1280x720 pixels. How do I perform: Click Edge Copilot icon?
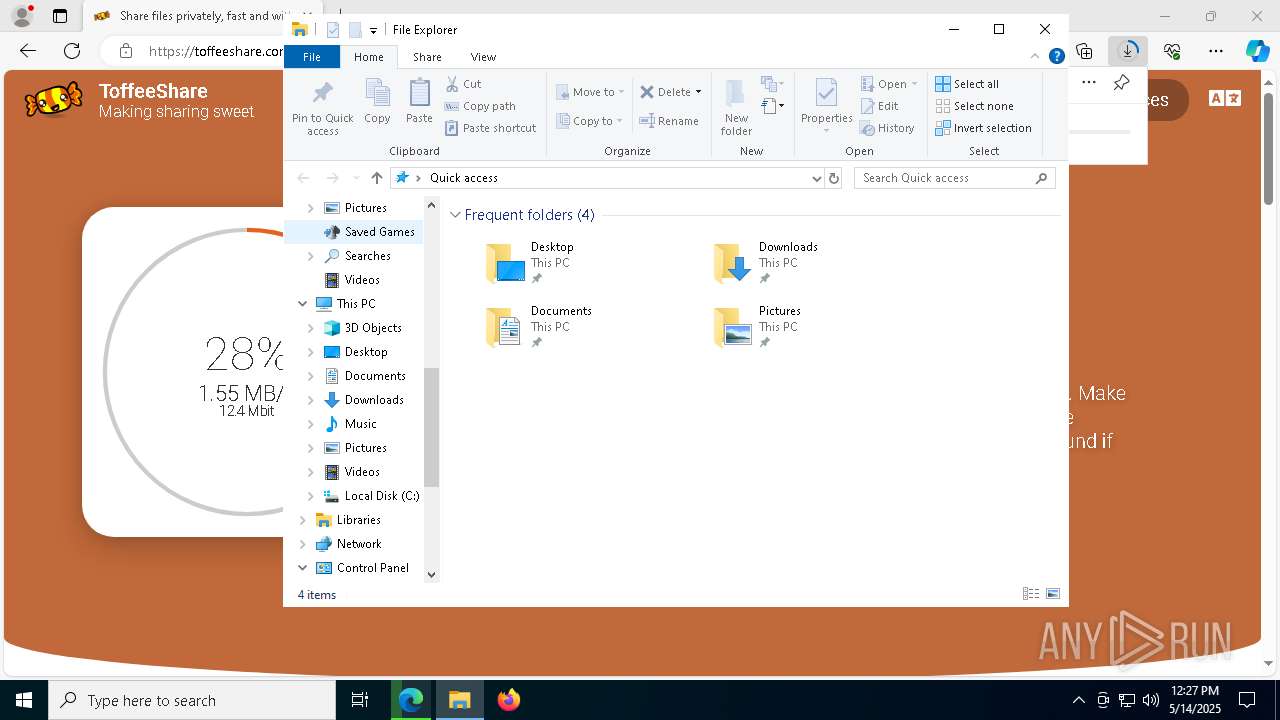tap(1257, 51)
